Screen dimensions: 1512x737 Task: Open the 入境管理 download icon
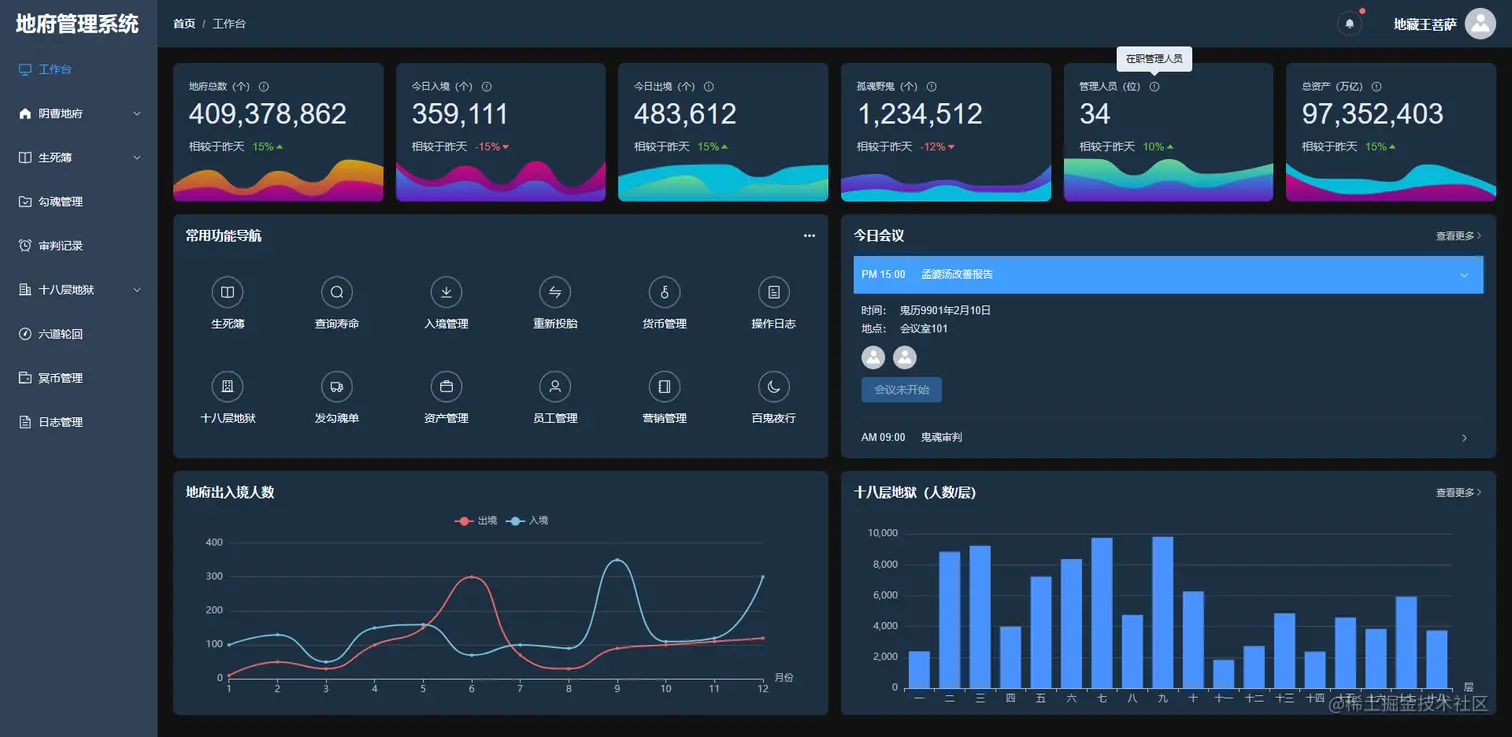pyautogui.click(x=446, y=292)
